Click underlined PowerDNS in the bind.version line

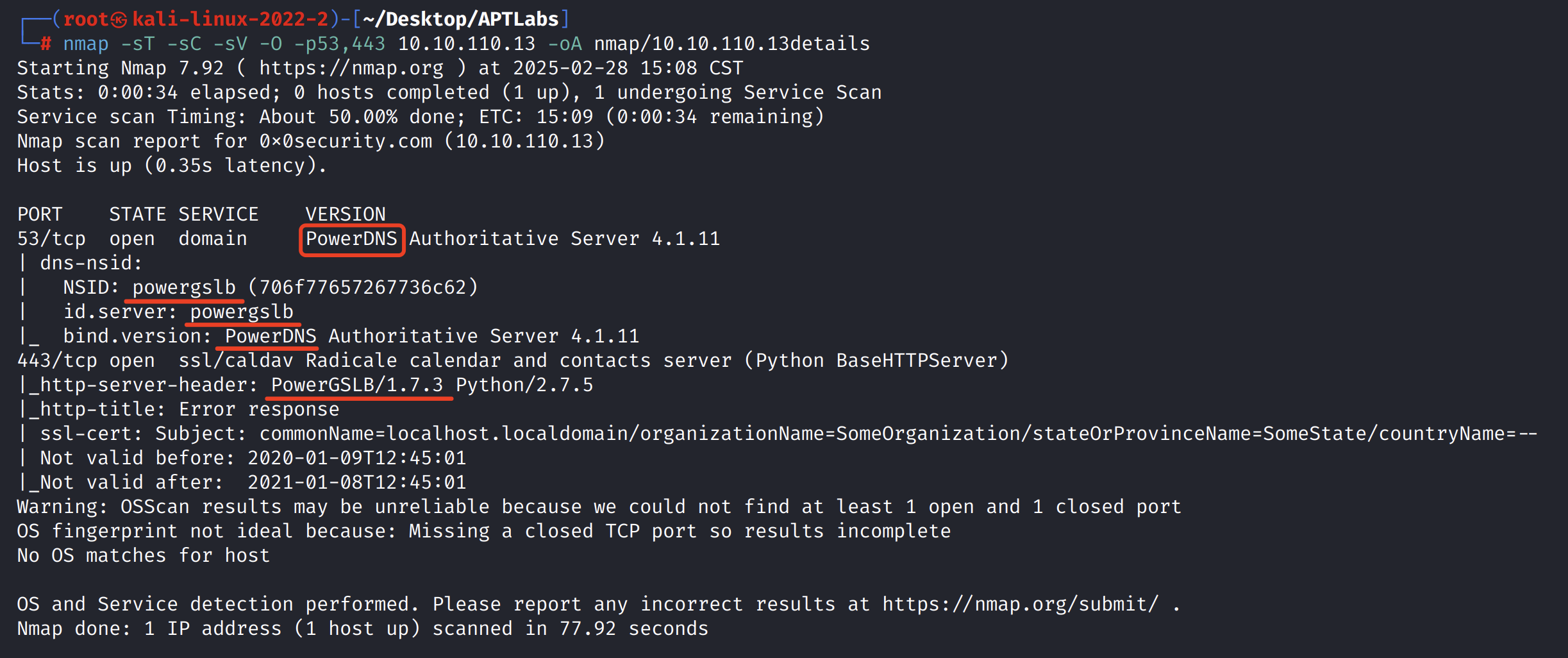[x=271, y=336]
